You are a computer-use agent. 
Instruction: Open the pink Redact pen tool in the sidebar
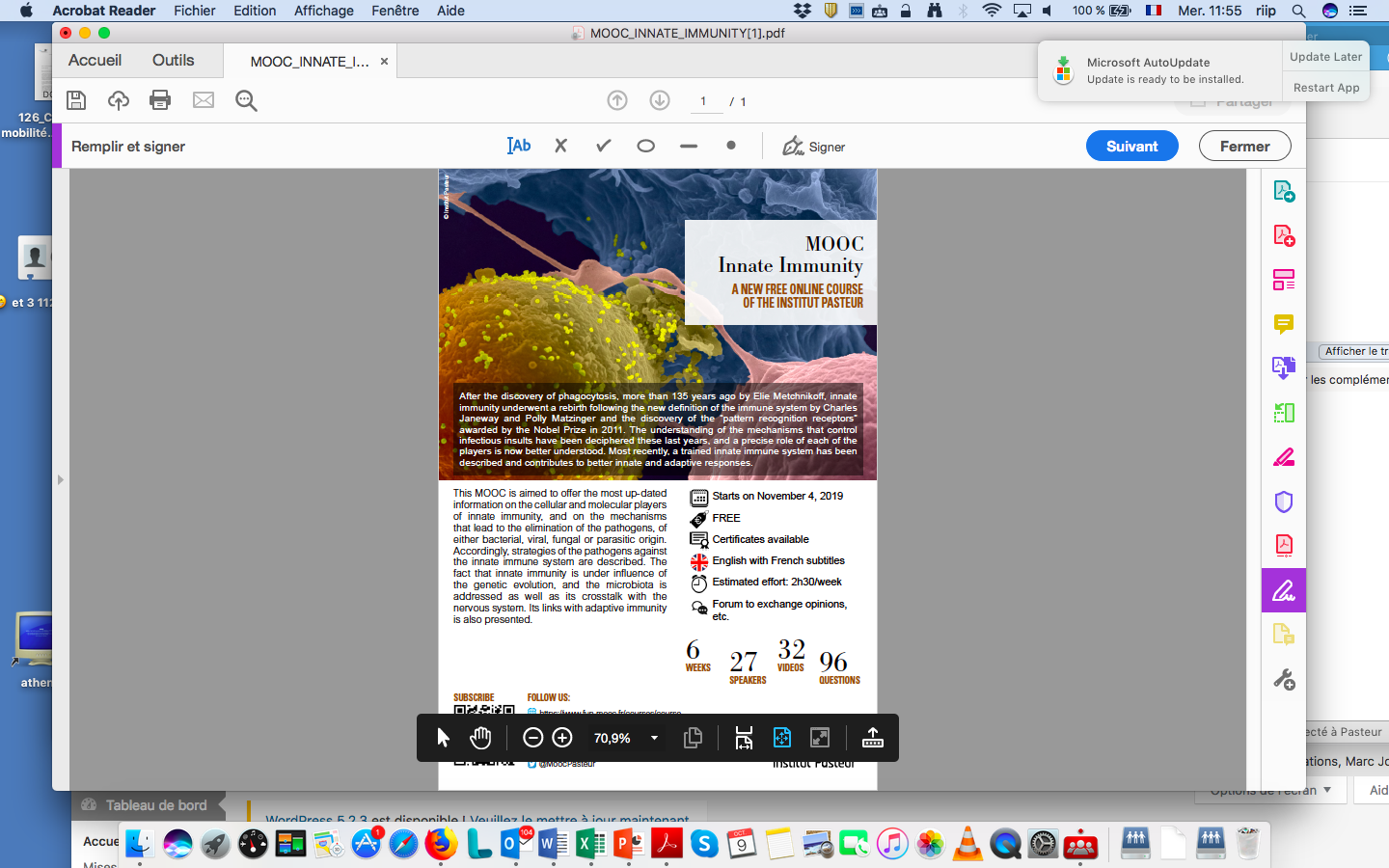[x=1284, y=457]
